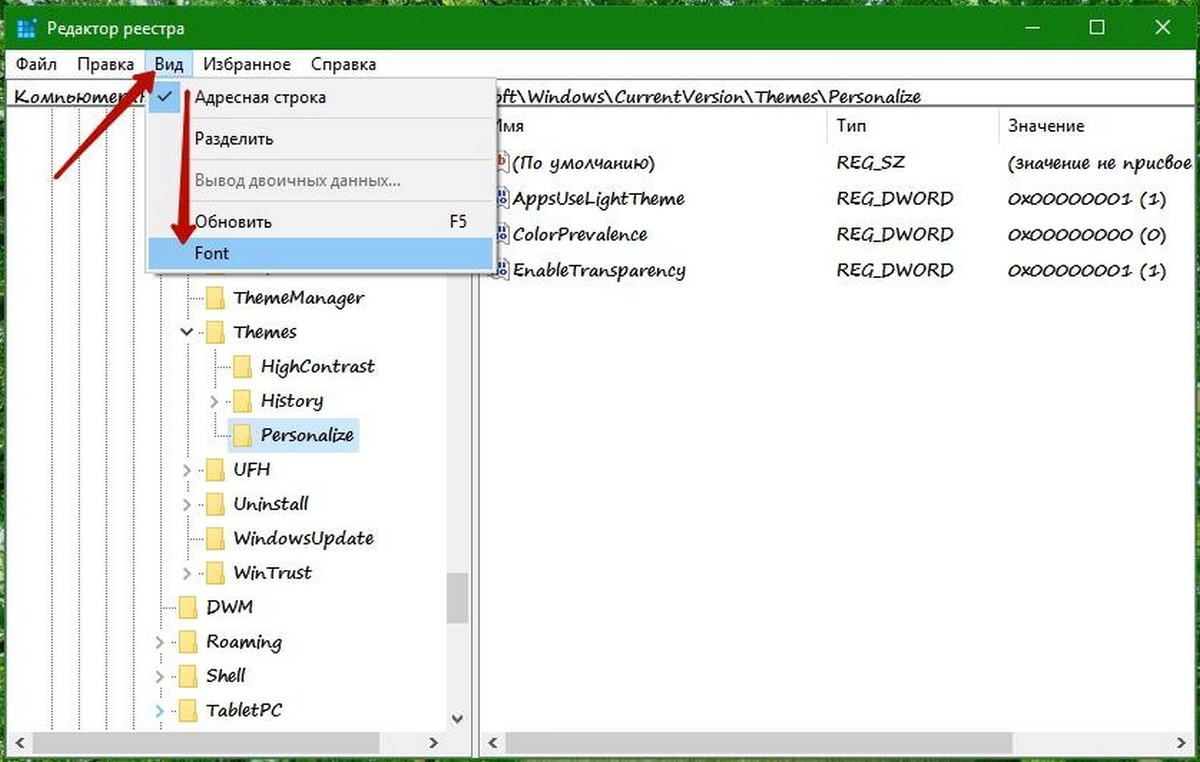Click the string icon of the (По умолчанию) value
Image resolution: width=1200 pixels, height=762 pixels.
point(502,163)
